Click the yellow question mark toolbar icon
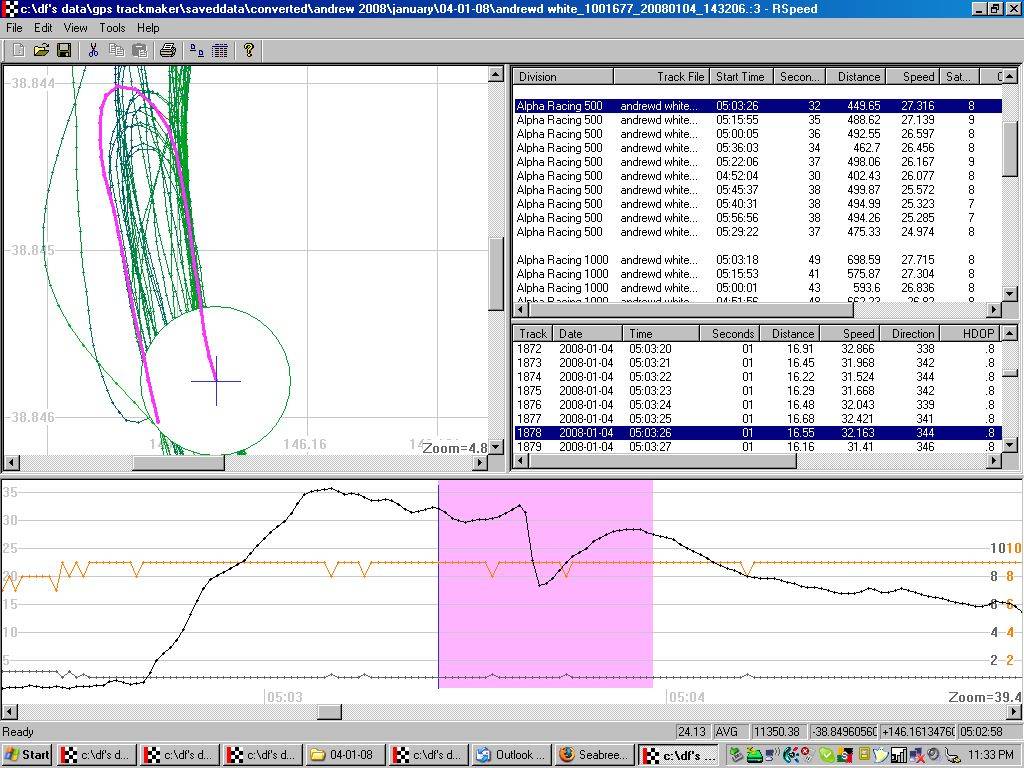 (x=249, y=50)
